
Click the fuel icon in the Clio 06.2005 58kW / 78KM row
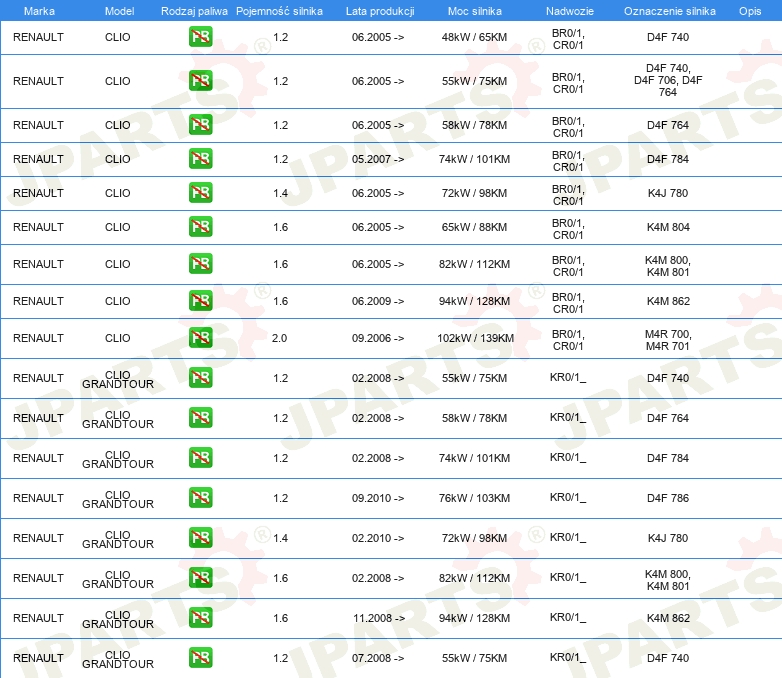pyautogui.click(x=200, y=125)
